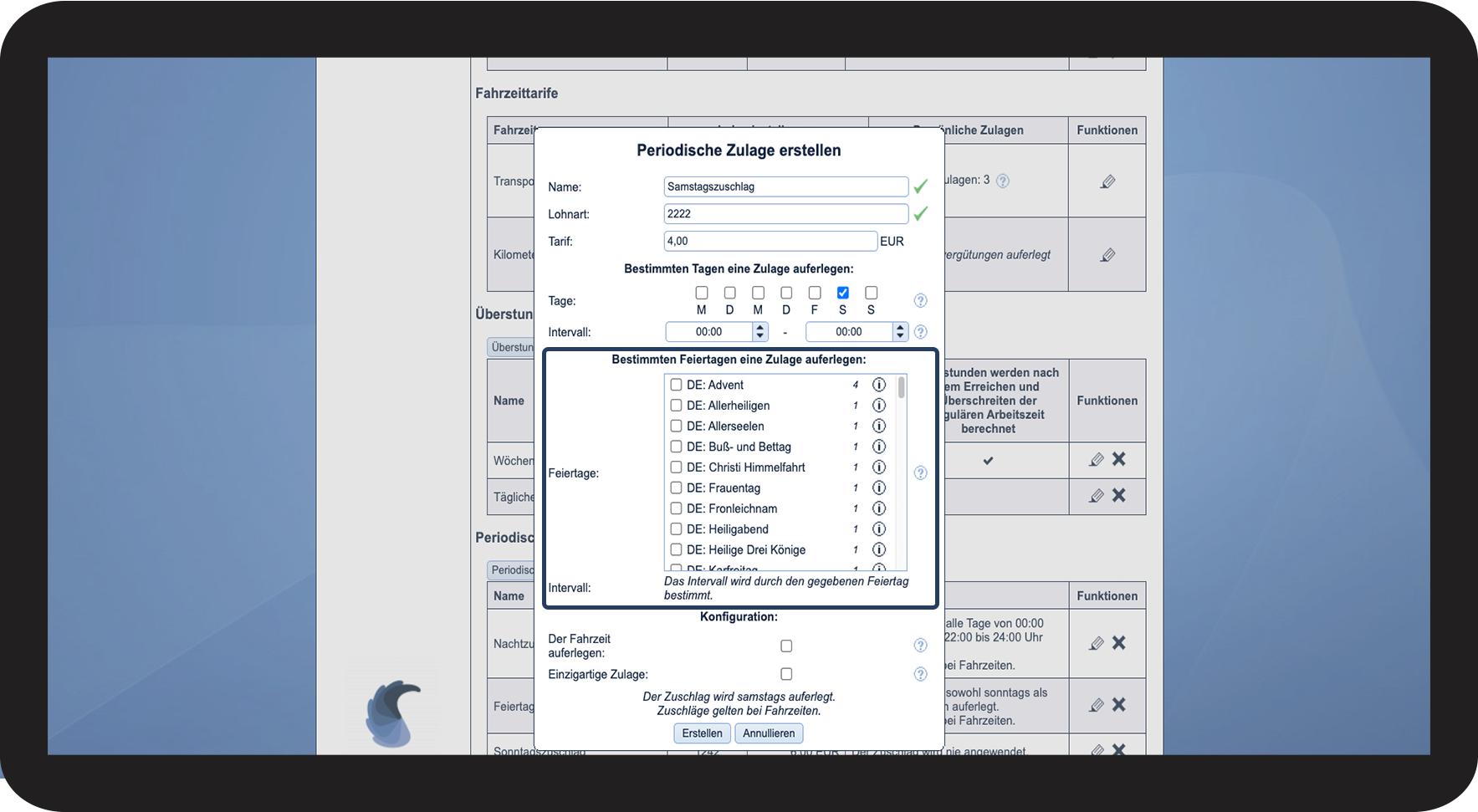The width and height of the screenshot is (1478, 812).
Task: Select the DE: Christi Himmelfahrt text
Action: (x=746, y=467)
